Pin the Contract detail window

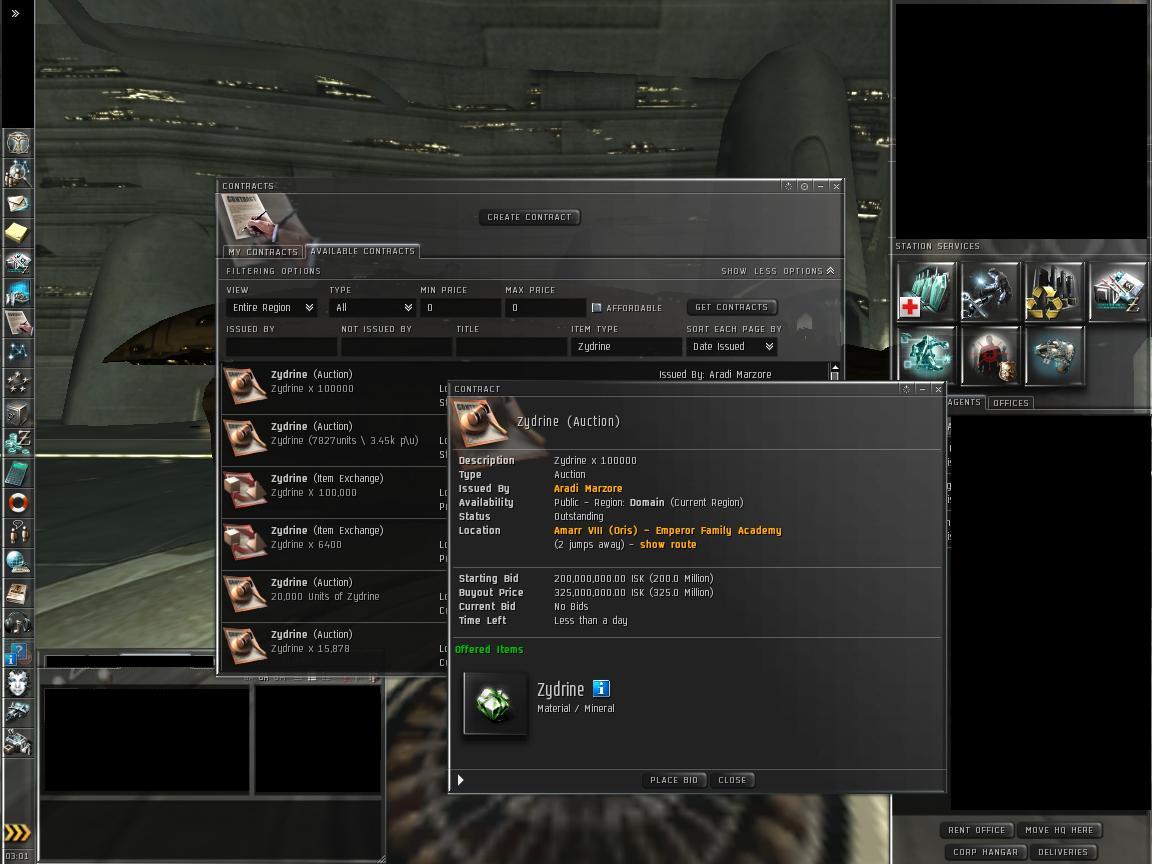906,389
